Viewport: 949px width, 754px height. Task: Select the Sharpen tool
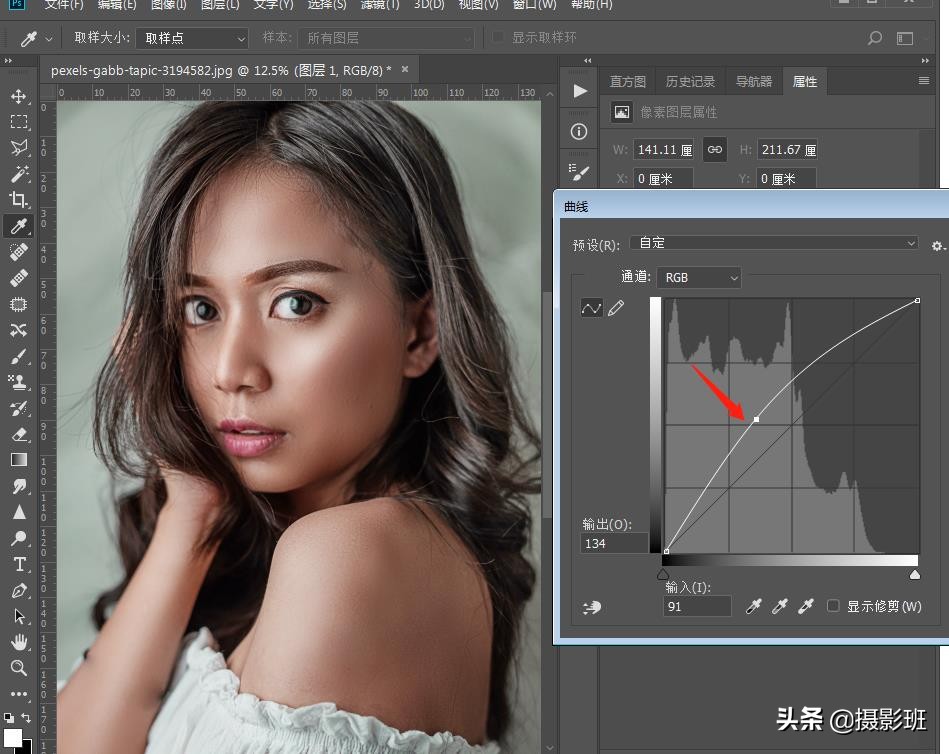19,512
